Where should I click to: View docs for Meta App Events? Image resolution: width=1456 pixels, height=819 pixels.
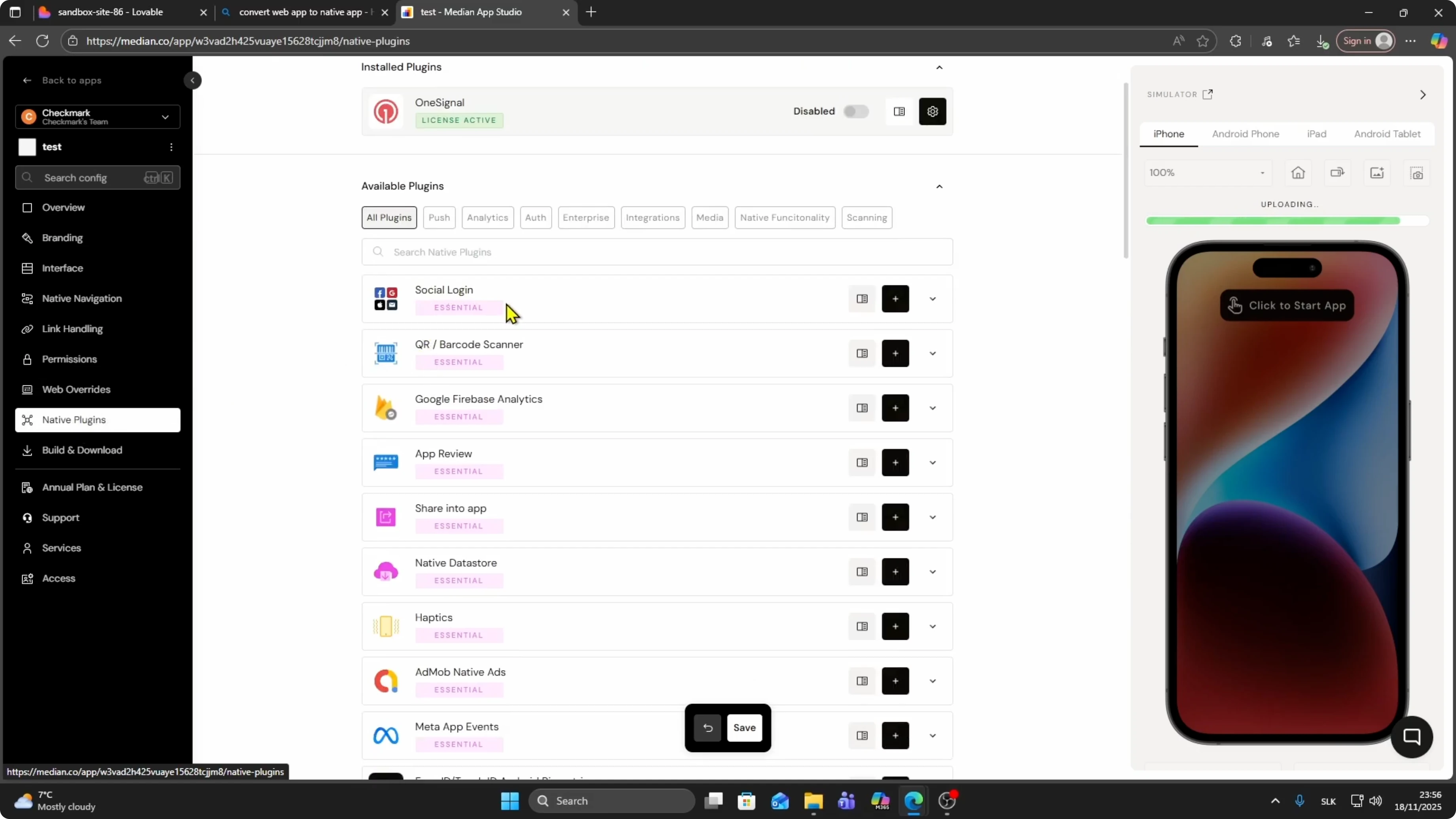862,736
